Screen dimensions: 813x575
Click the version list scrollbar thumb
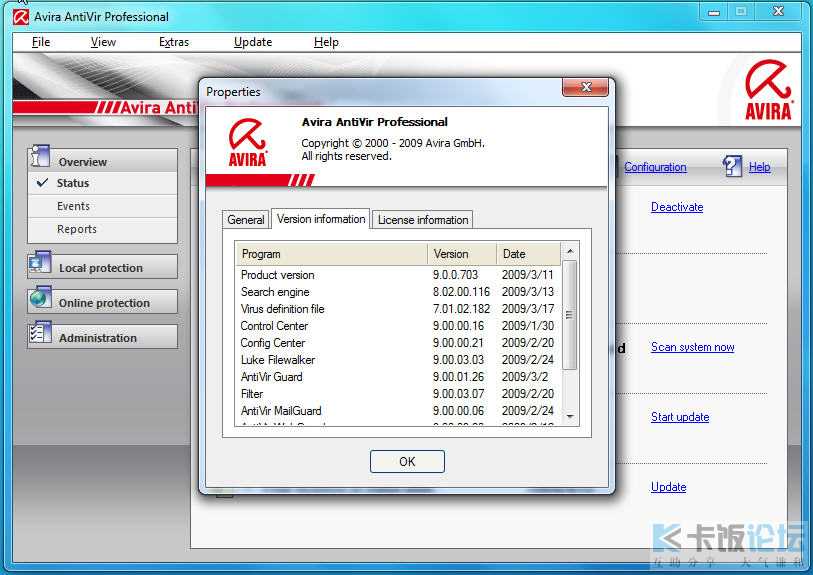pyautogui.click(x=570, y=315)
